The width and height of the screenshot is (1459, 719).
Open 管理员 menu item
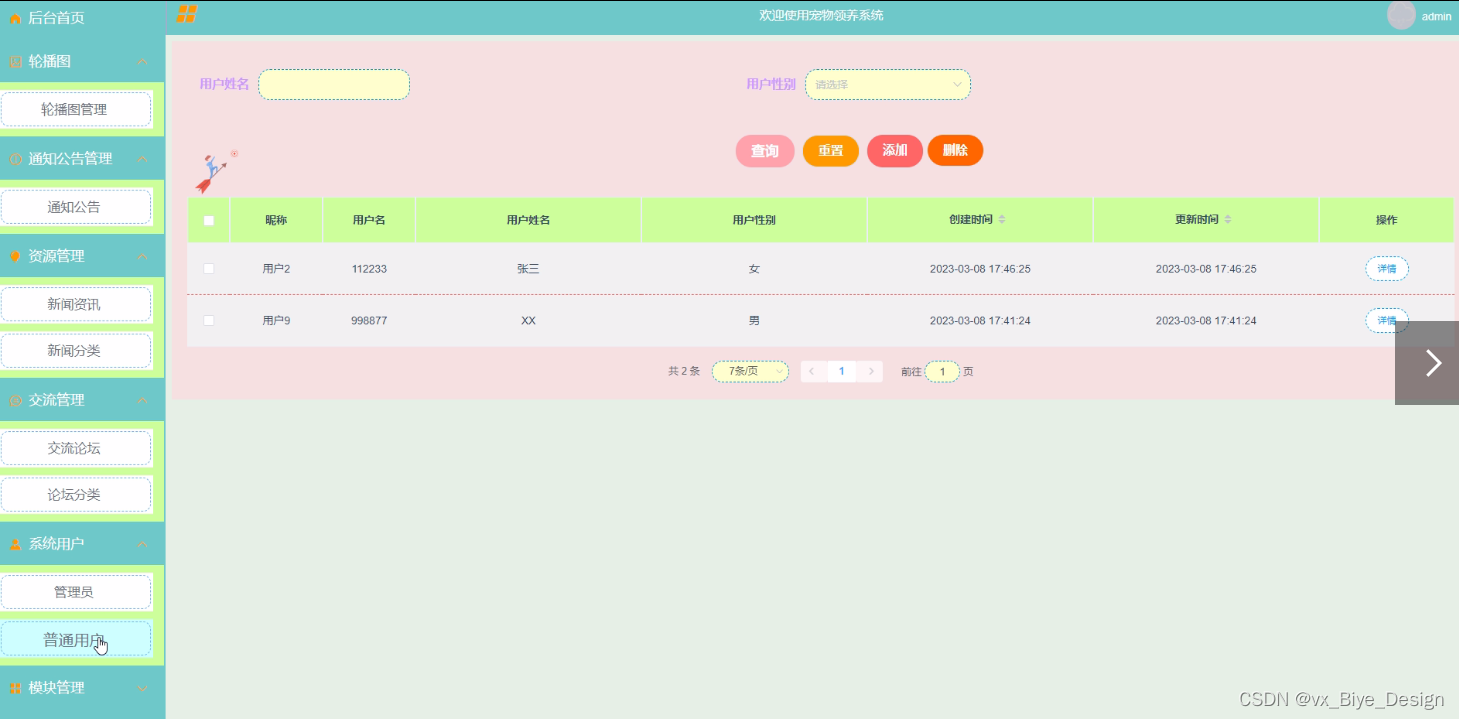[x=76, y=592]
